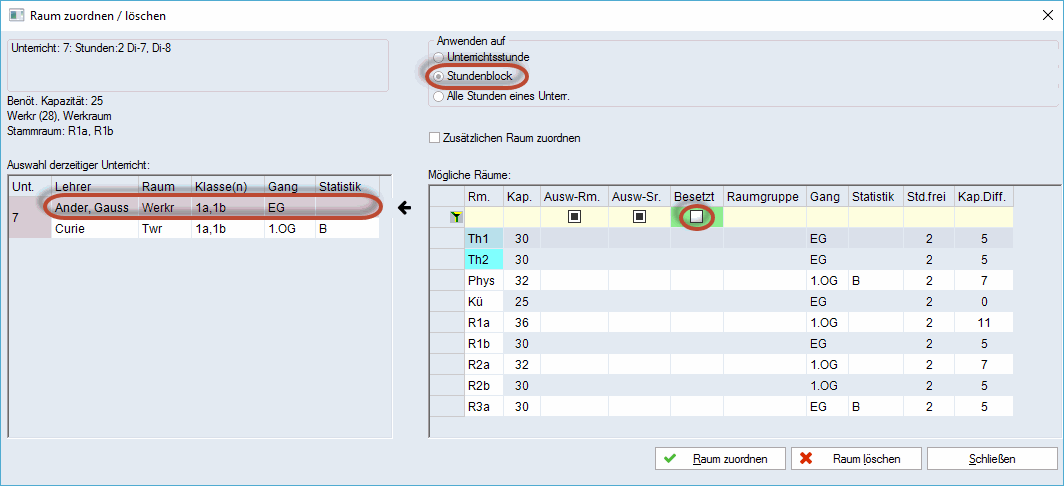Click Kap.Diff. value 11 for R1a
The image size is (1064, 486).
point(984,322)
